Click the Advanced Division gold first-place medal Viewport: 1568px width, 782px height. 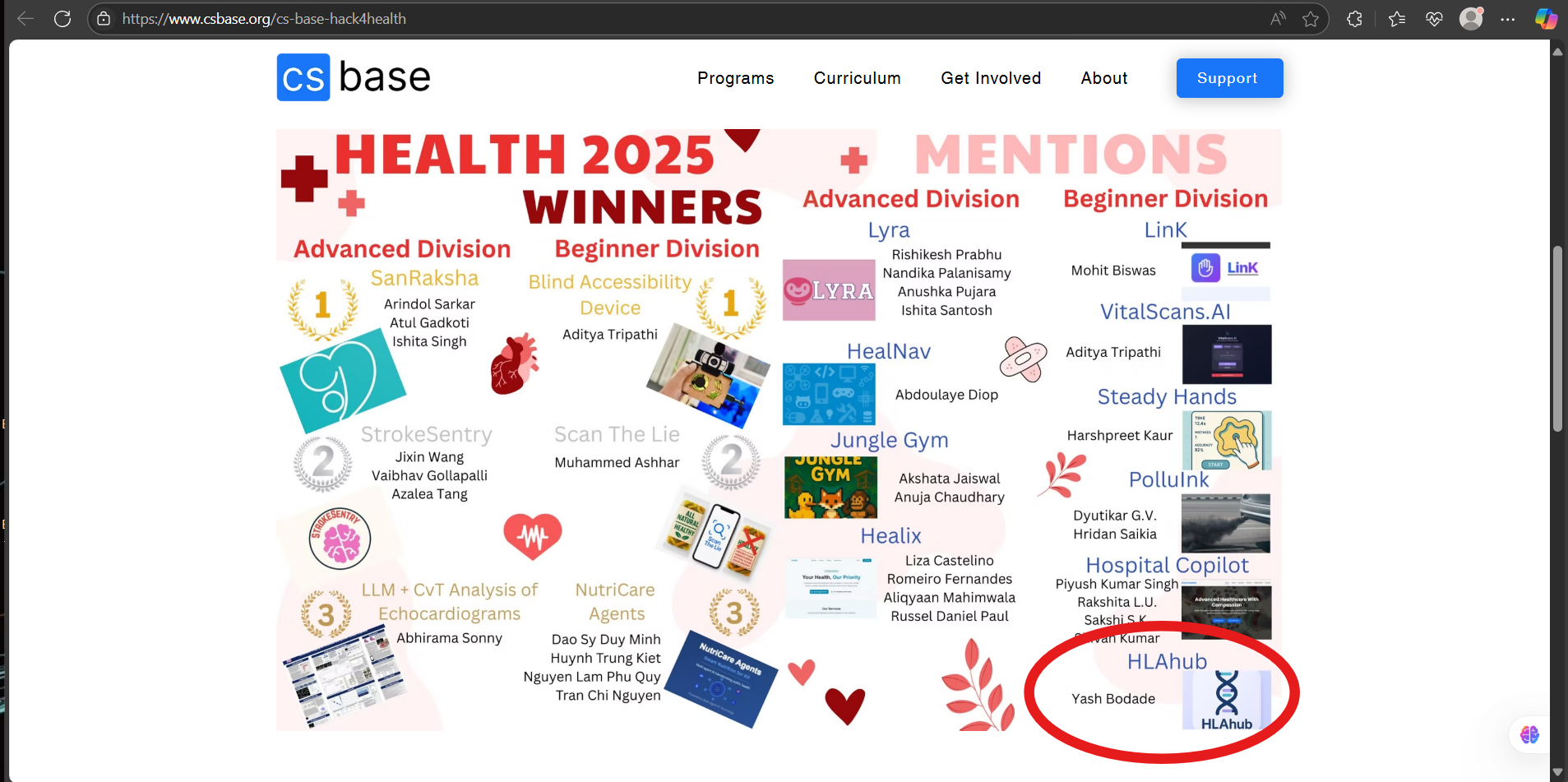click(x=322, y=308)
